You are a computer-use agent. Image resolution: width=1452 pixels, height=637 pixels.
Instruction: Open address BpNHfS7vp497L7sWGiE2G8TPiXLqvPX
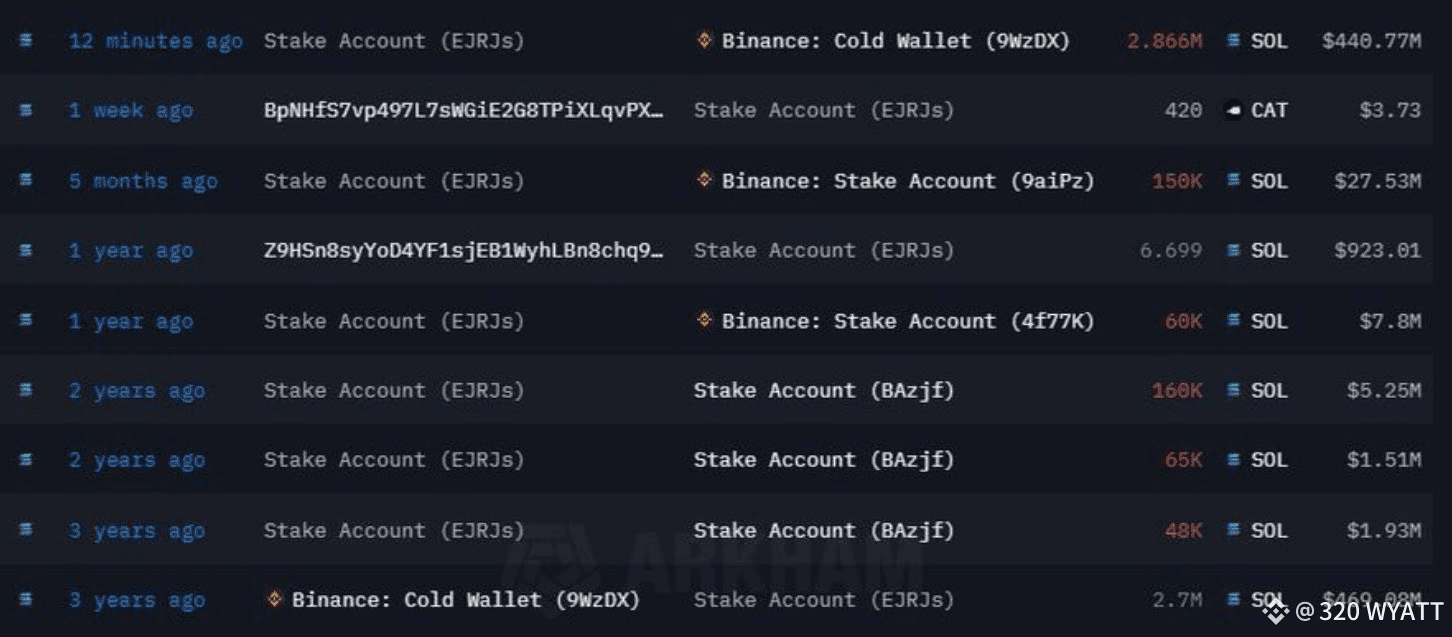point(463,111)
